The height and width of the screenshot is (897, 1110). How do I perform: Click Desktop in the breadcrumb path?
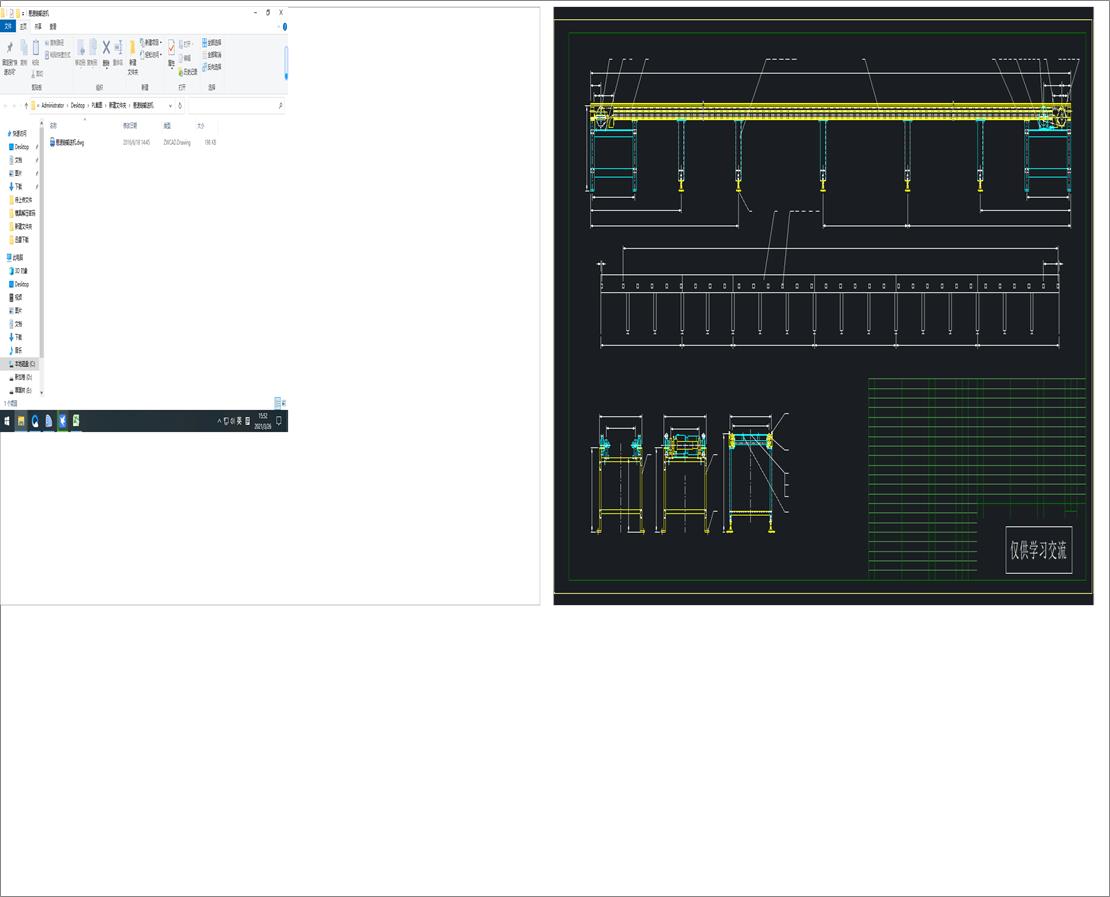click(x=78, y=105)
